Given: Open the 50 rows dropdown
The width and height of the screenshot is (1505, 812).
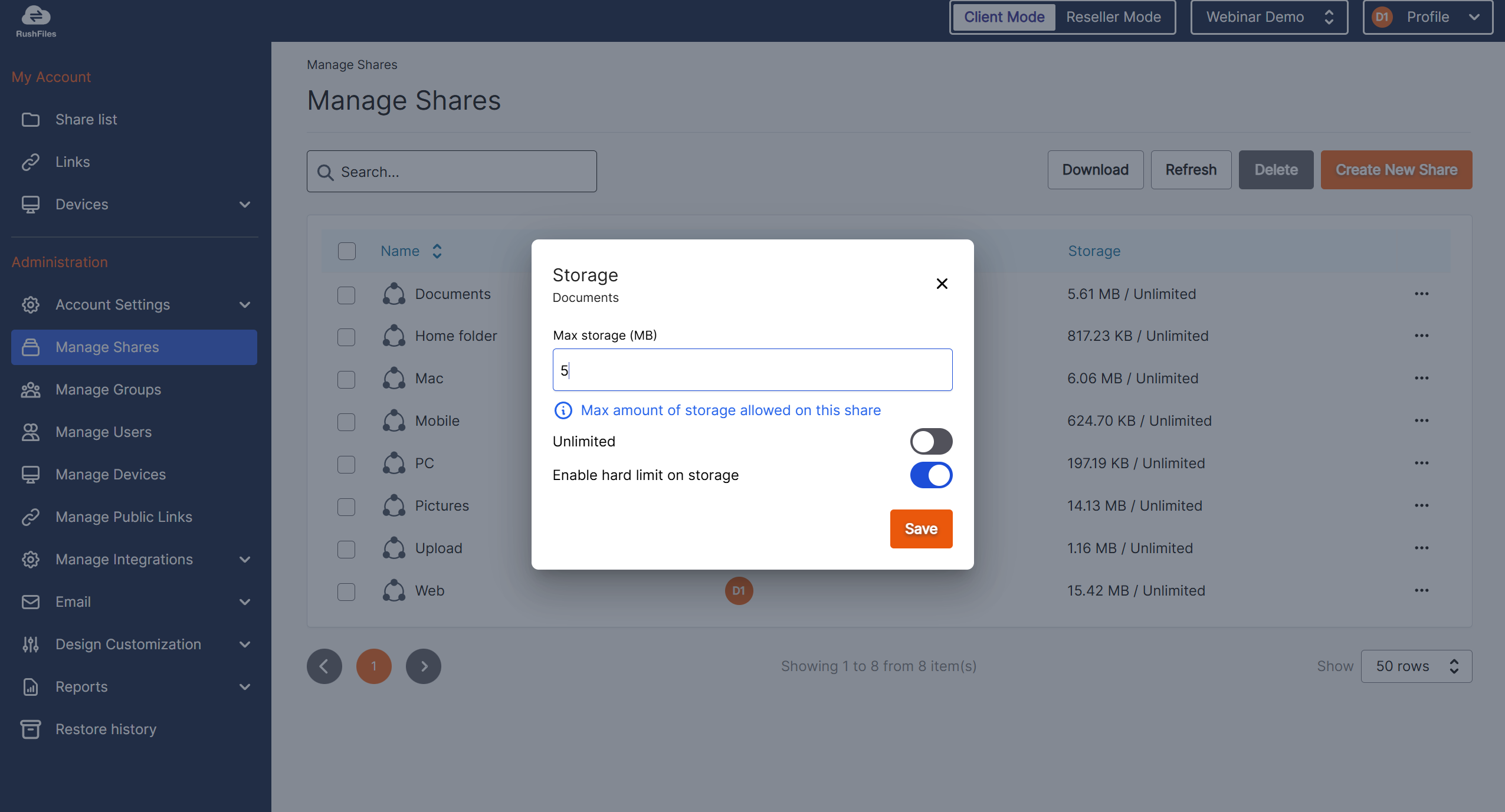Looking at the screenshot, I should point(1416,666).
